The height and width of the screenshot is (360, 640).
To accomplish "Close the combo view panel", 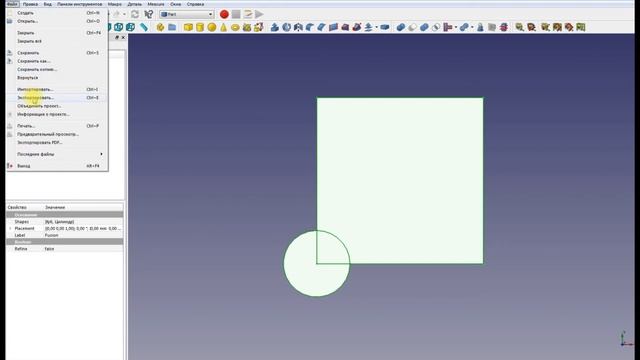I will coord(123,38).
